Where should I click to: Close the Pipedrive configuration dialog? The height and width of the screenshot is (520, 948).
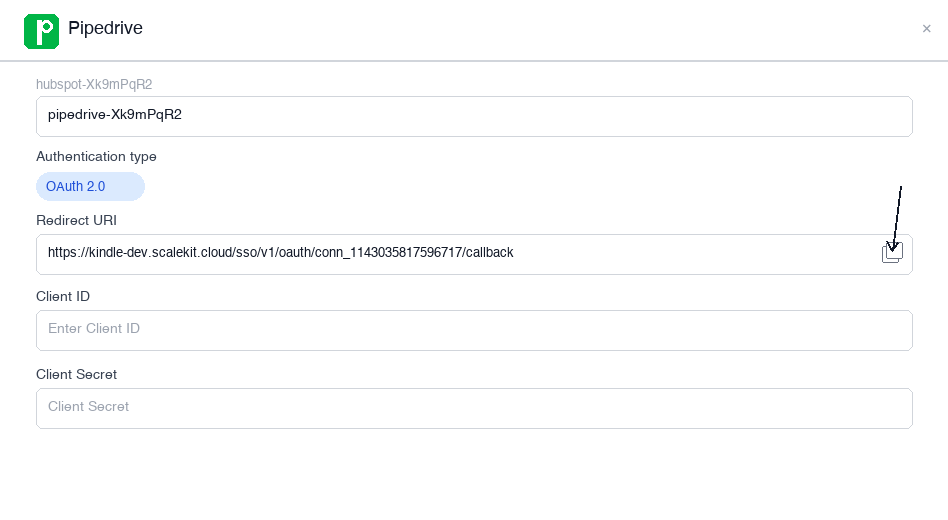(x=926, y=29)
